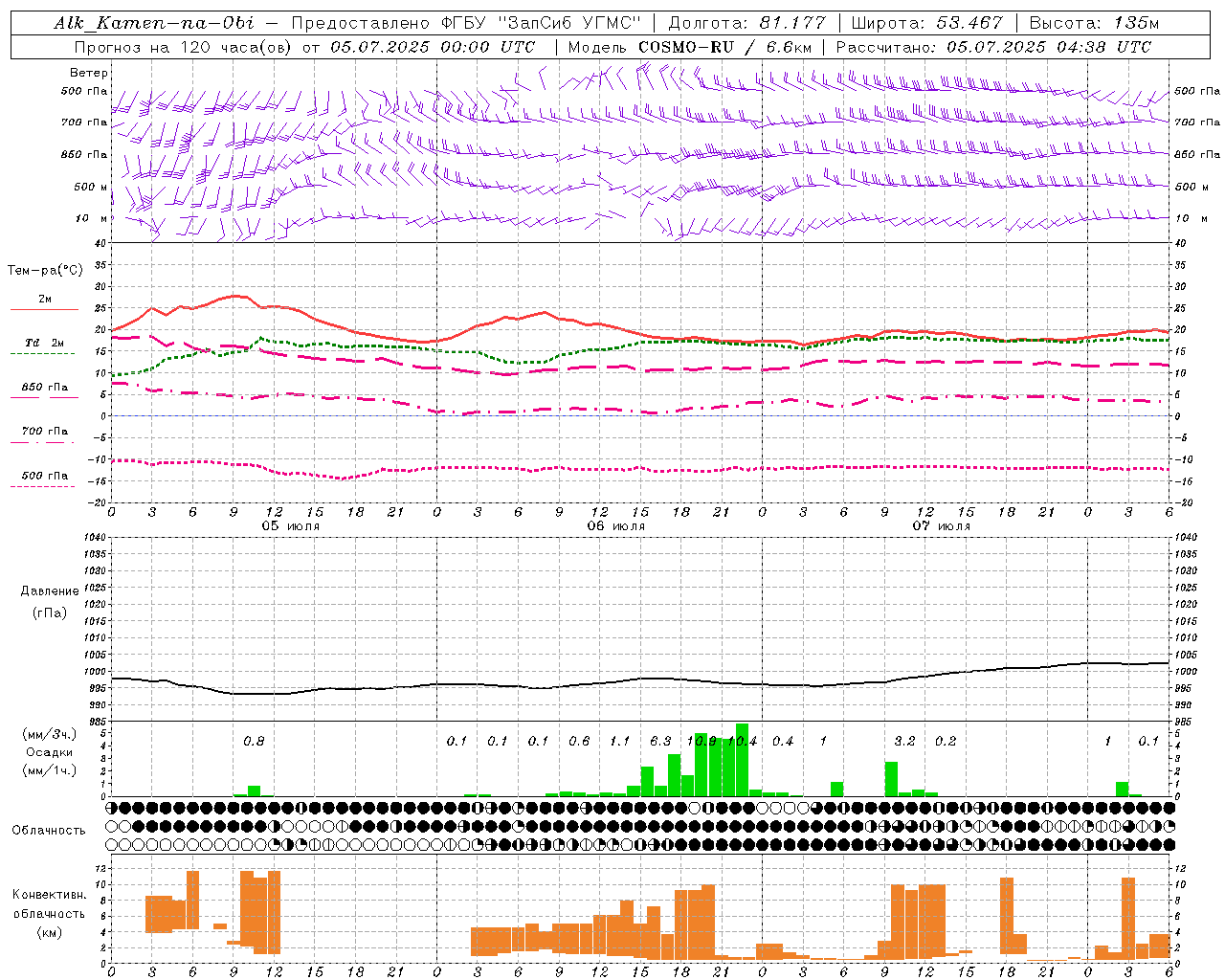Click the 10.4 precipitation total
The image size is (1225, 980).
(x=743, y=741)
